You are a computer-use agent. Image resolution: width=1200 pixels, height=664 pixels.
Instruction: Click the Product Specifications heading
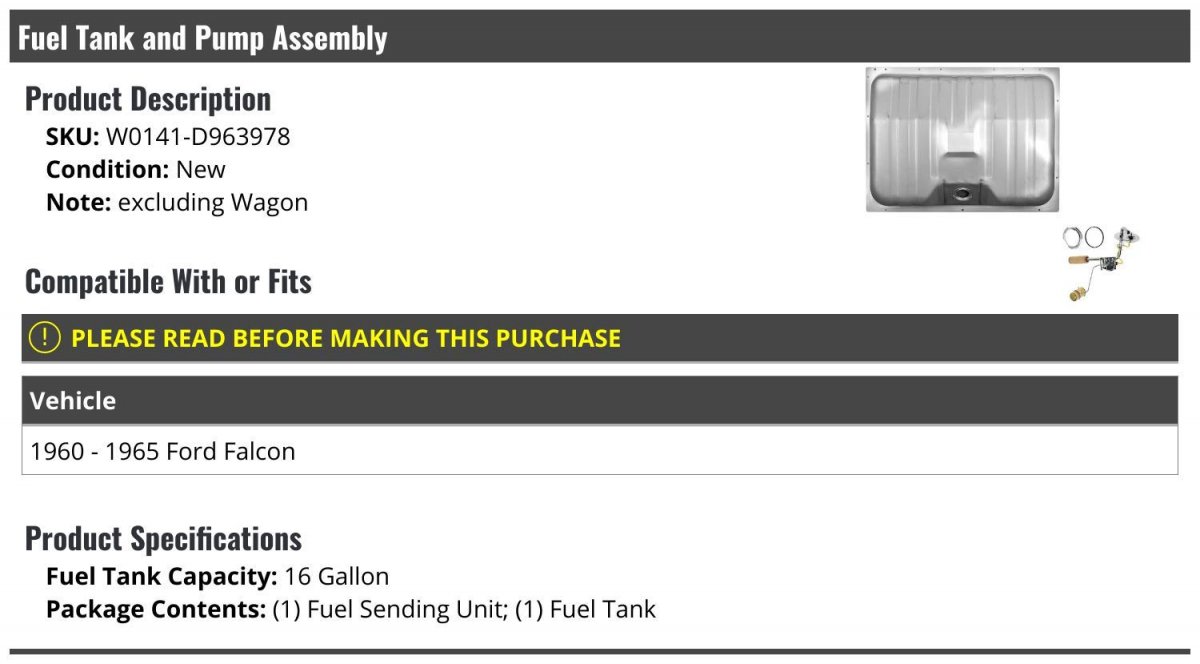pyautogui.click(x=163, y=539)
